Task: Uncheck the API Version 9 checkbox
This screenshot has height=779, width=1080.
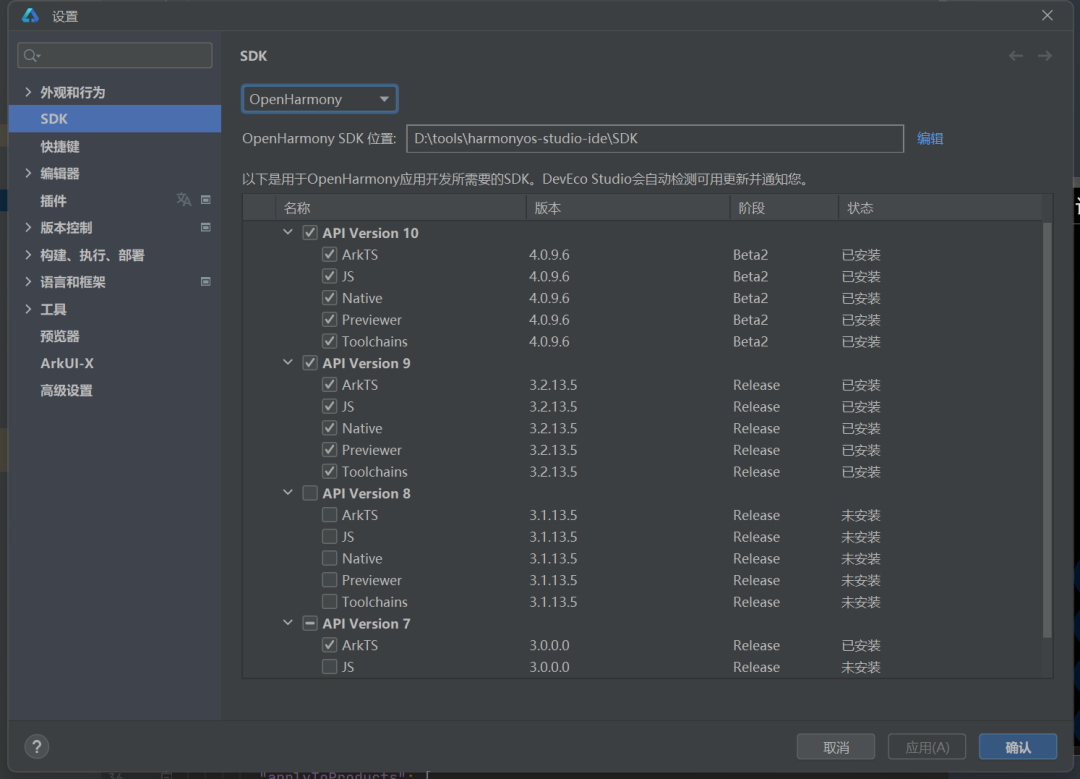Action: [x=310, y=363]
